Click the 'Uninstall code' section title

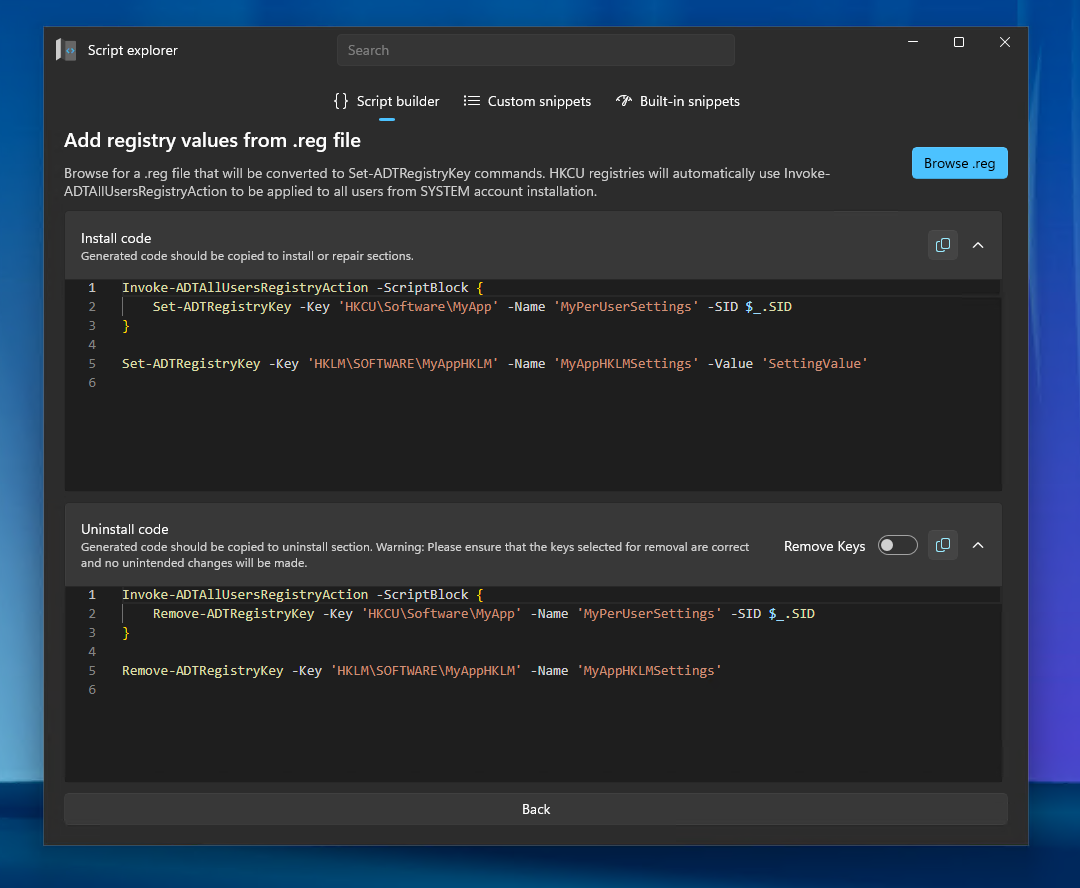coord(125,529)
